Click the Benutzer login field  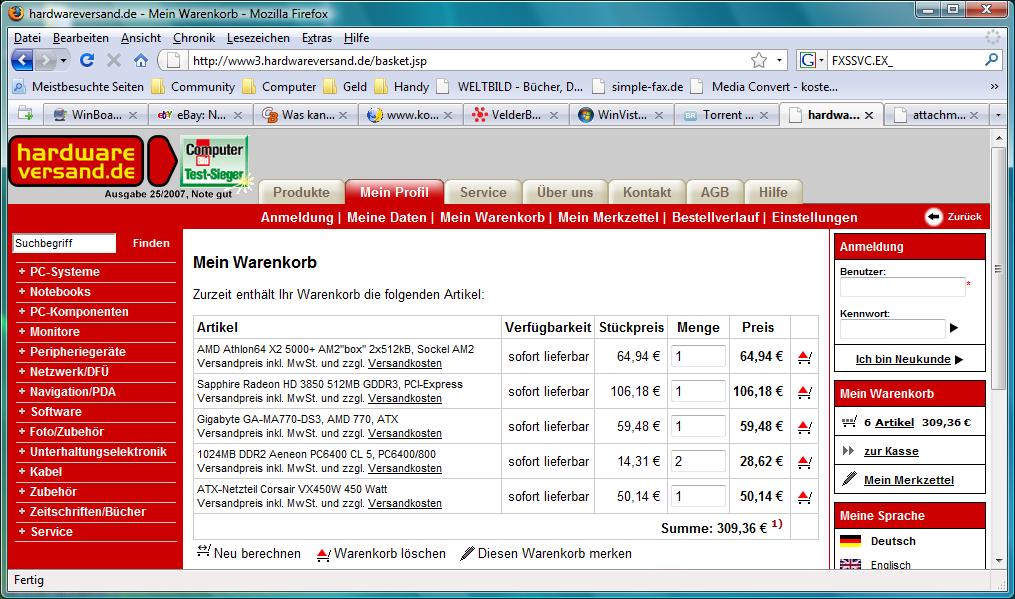[902, 288]
